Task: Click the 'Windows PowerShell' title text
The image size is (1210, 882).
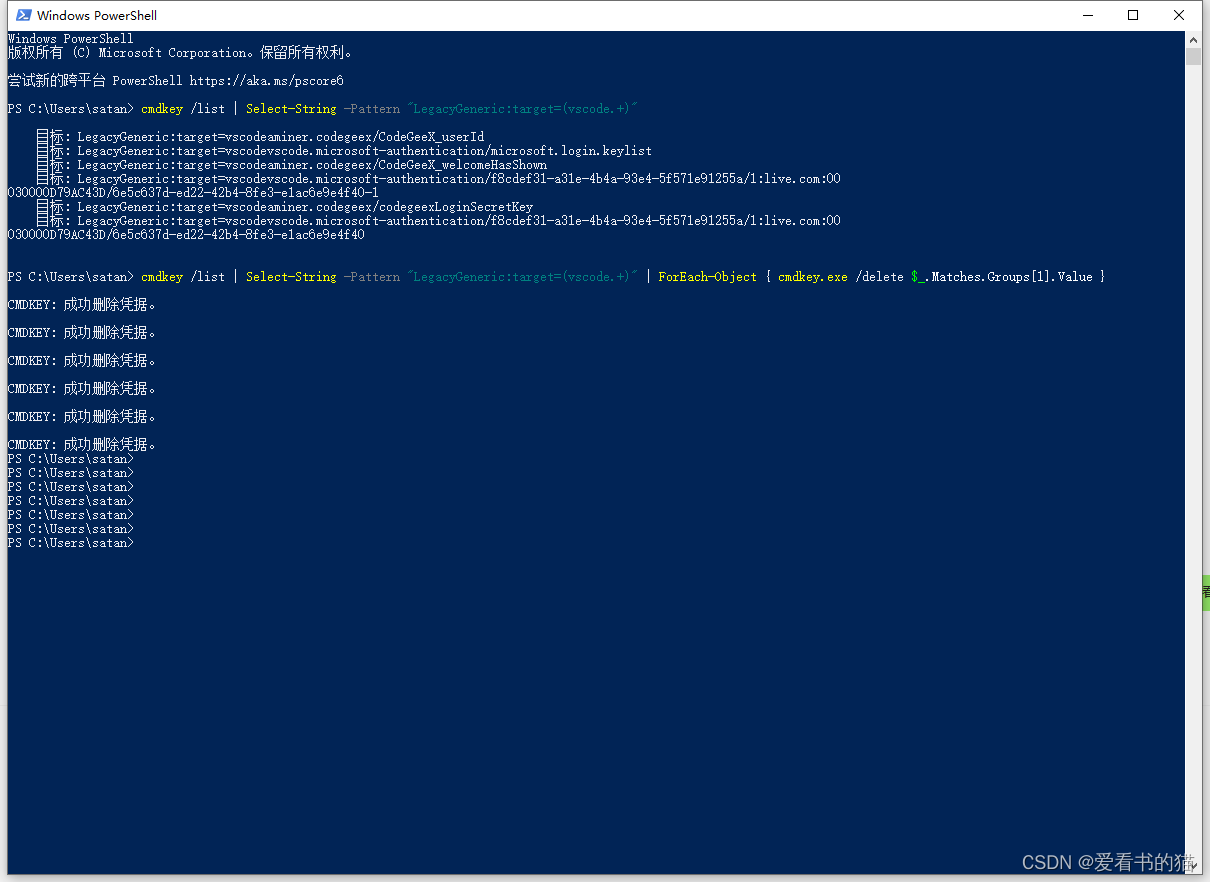Action: [x=97, y=15]
